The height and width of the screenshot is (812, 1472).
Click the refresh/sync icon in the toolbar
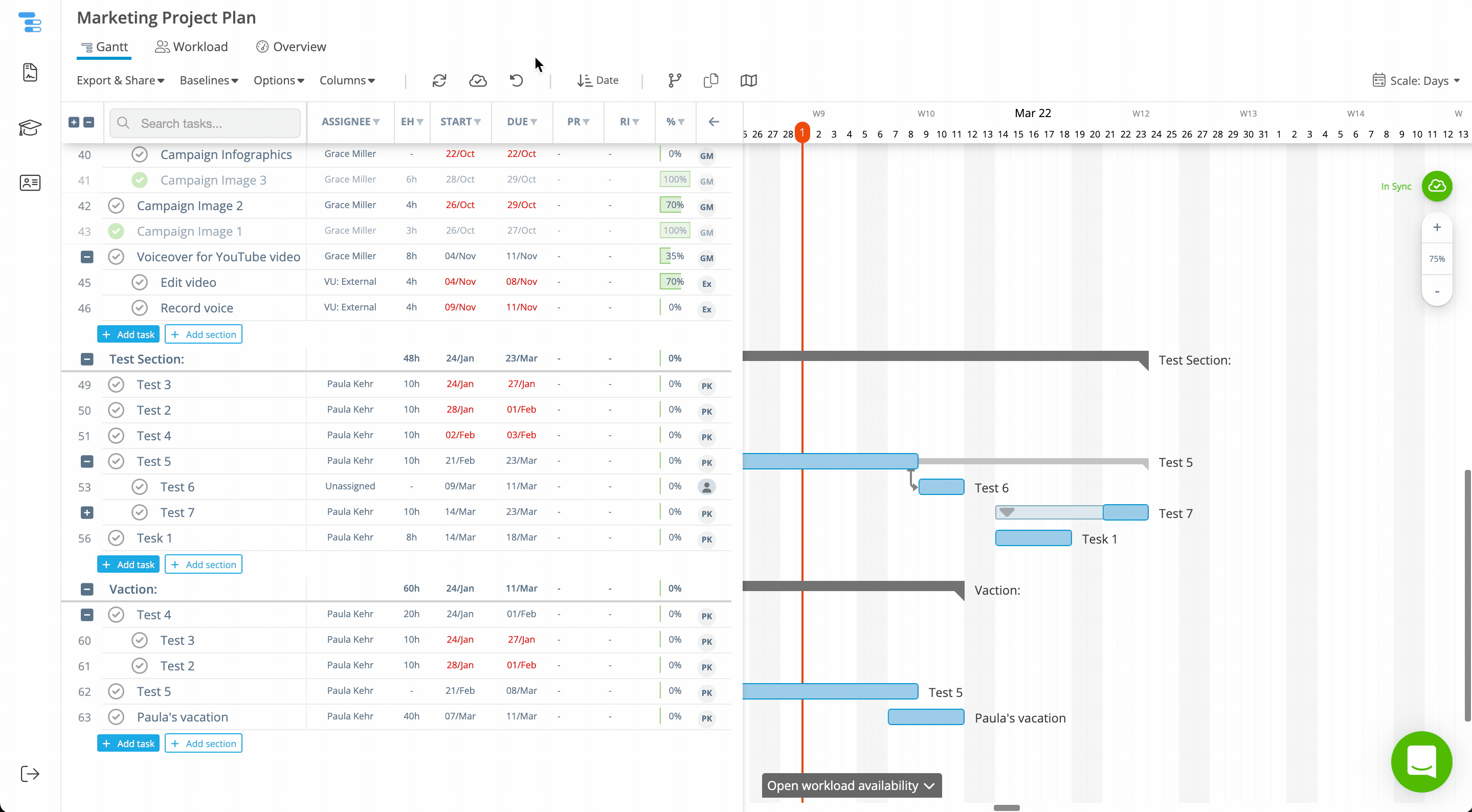coord(439,80)
